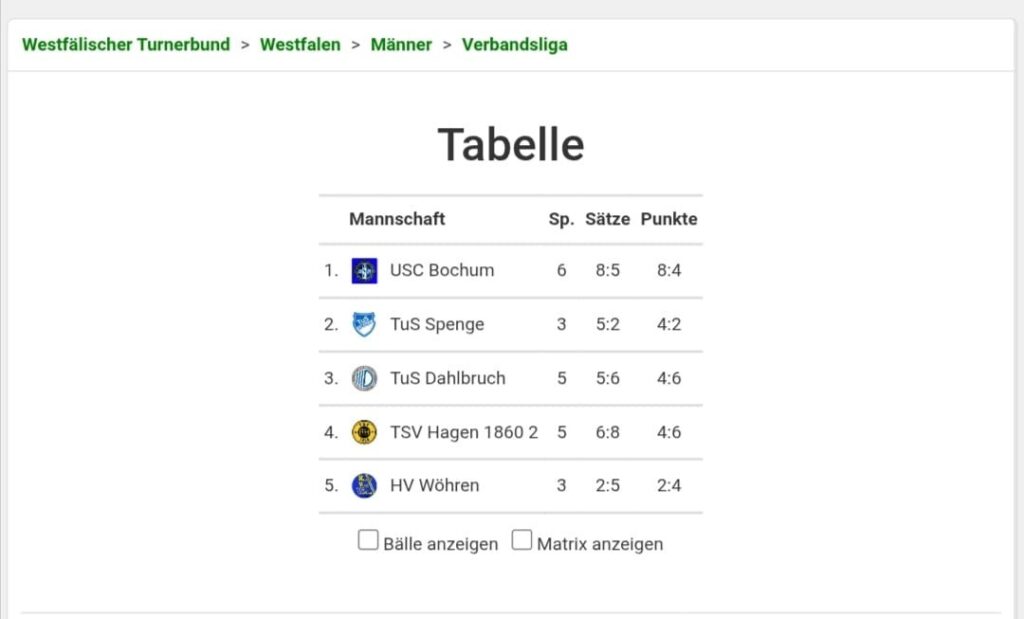Click the USC Bochum team logo

pos(364,271)
